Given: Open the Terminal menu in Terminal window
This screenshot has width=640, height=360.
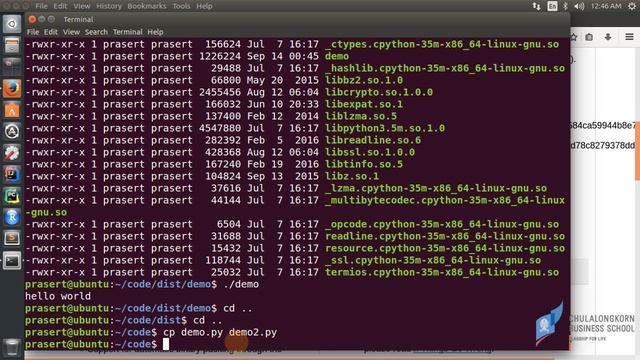Looking at the screenshot, I should click(x=128, y=32).
